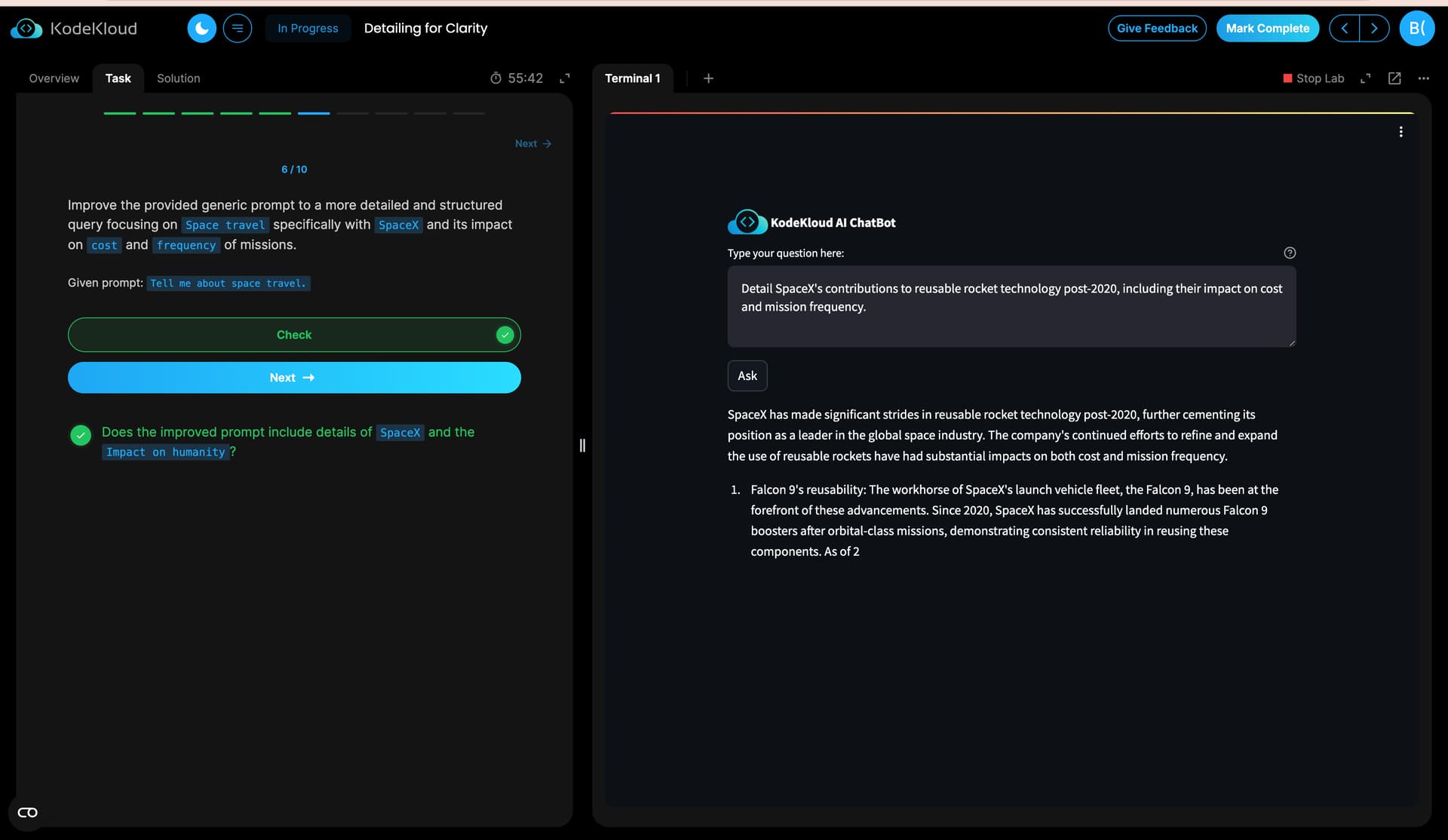Go to next lesson arrow
Image resolution: width=1448 pixels, height=840 pixels.
[1374, 29]
